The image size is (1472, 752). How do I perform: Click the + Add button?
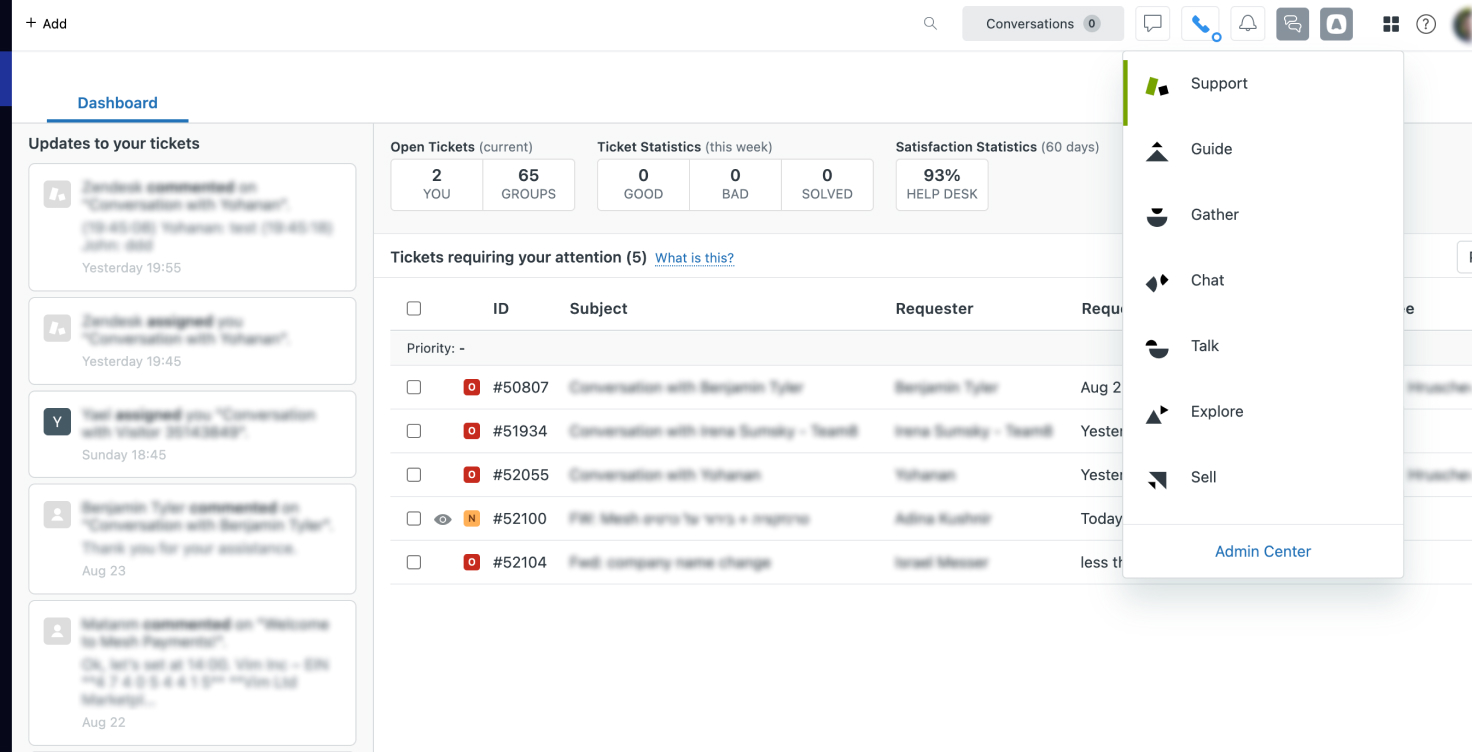tap(46, 24)
